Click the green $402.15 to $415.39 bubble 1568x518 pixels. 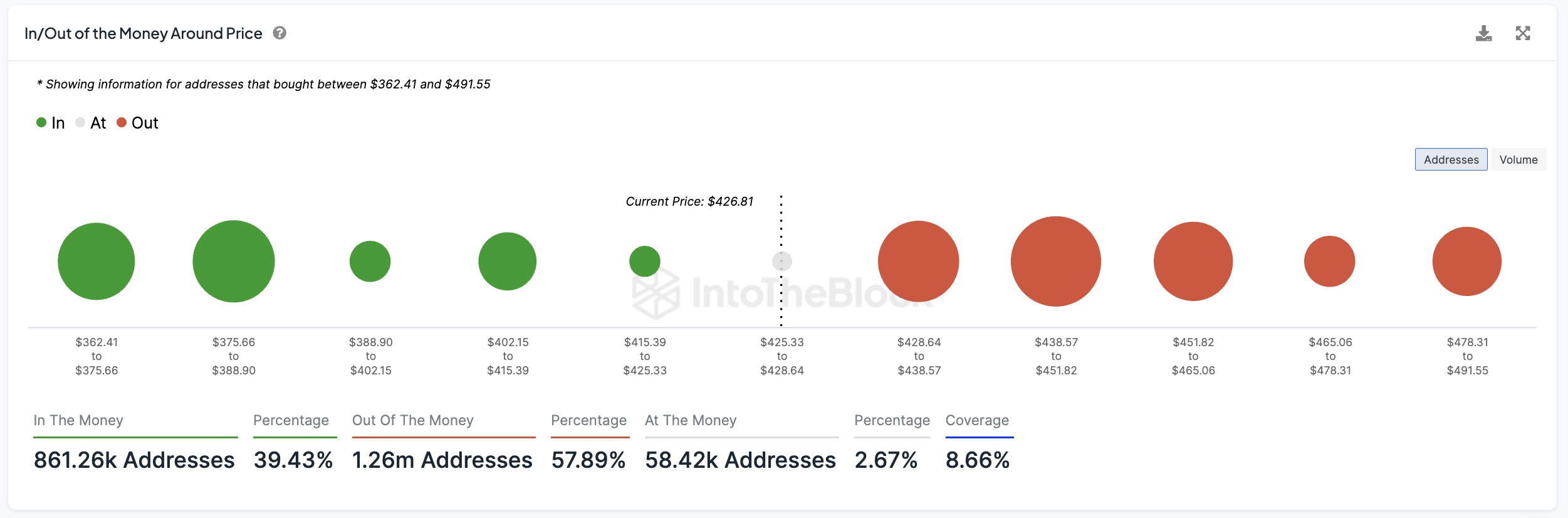click(508, 262)
